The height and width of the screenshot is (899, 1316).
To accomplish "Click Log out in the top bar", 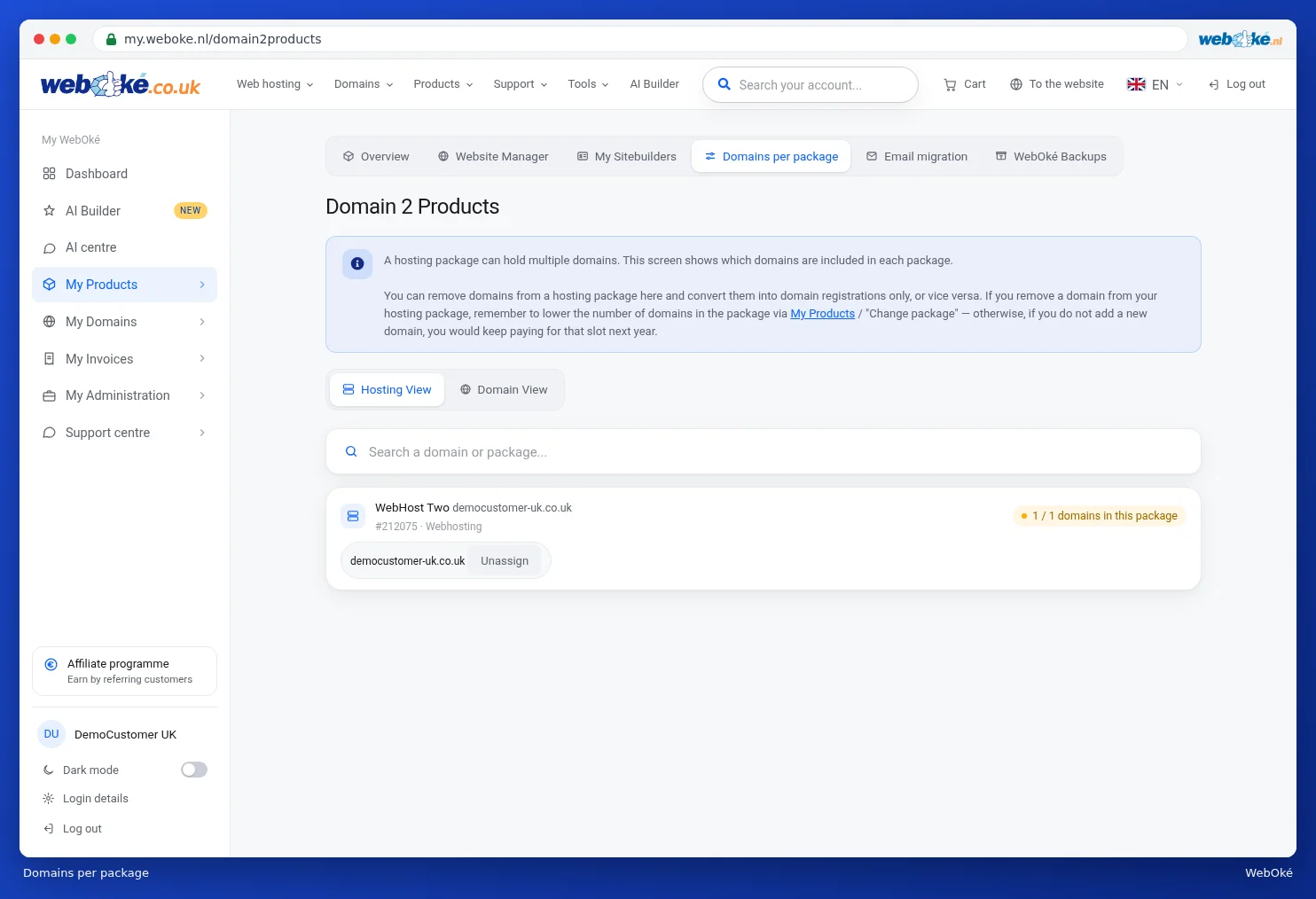I will 1237,84.
